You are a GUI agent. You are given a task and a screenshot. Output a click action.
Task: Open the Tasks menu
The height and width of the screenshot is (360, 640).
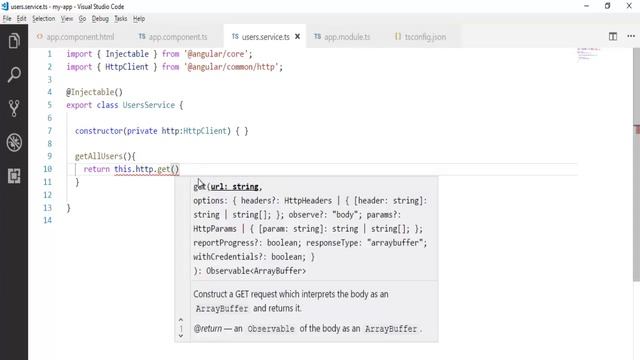pos(120,19)
